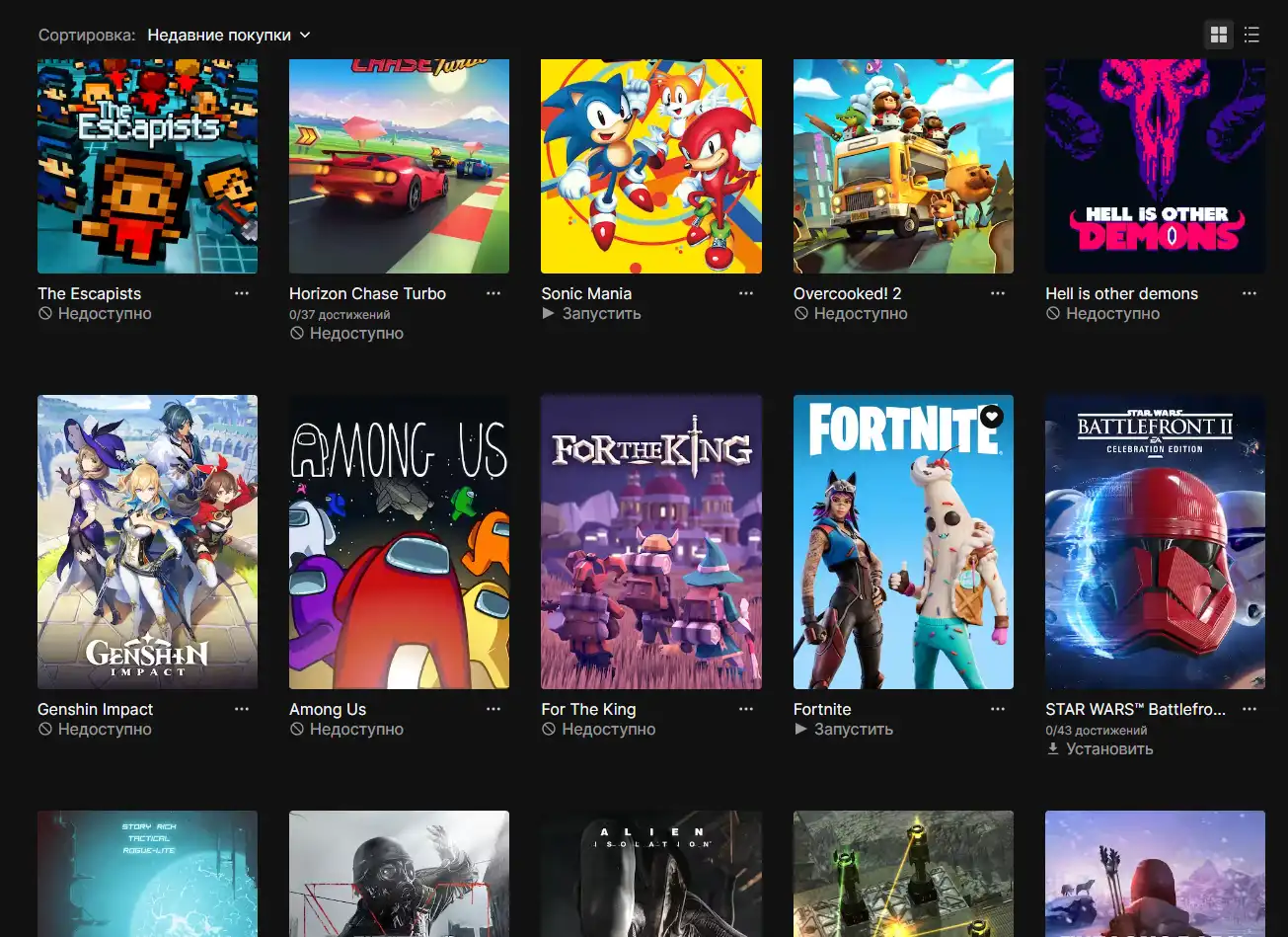Open Overcooked! 2 cover art

(903, 166)
